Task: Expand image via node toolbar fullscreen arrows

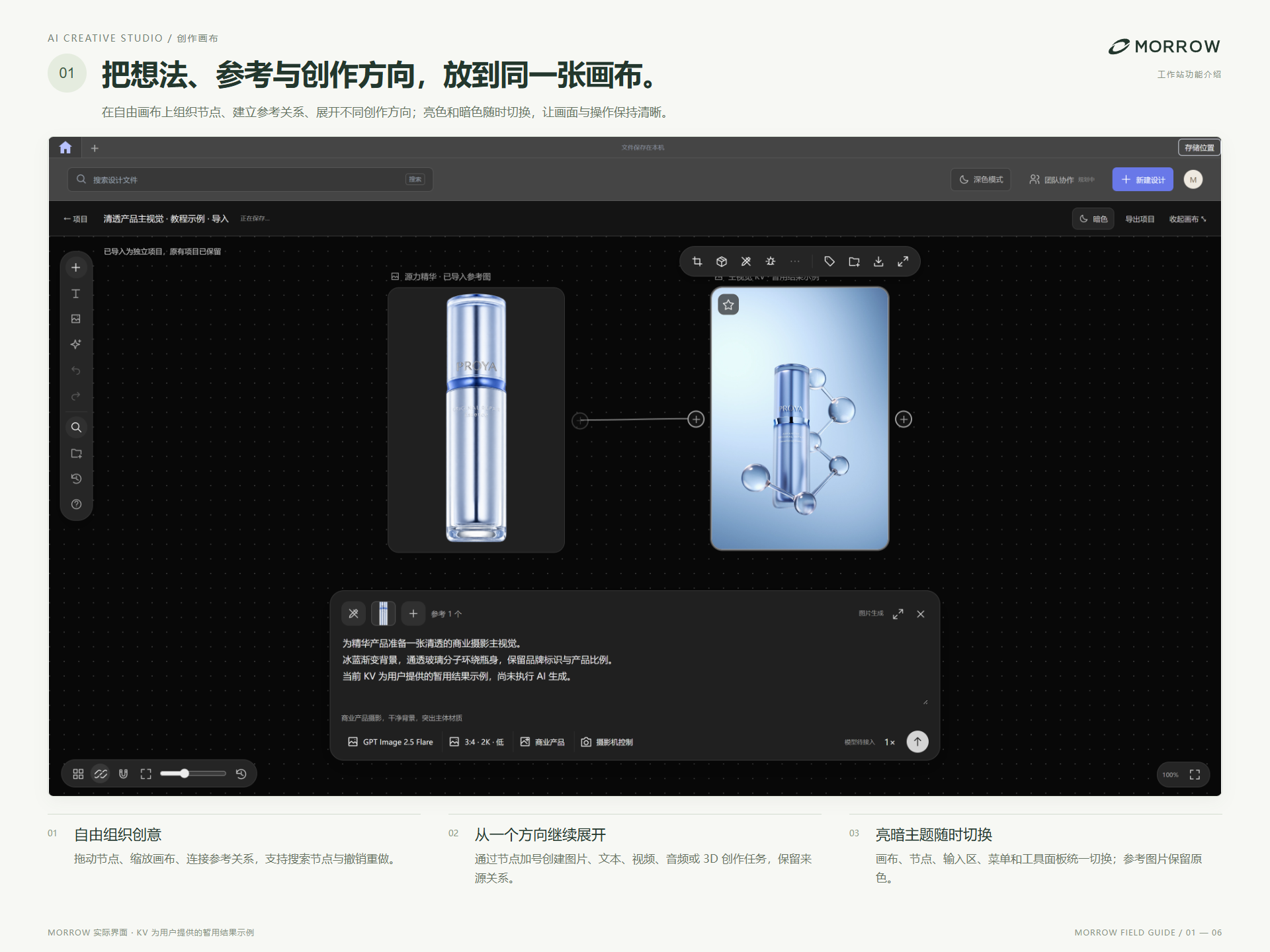Action: 903,262
